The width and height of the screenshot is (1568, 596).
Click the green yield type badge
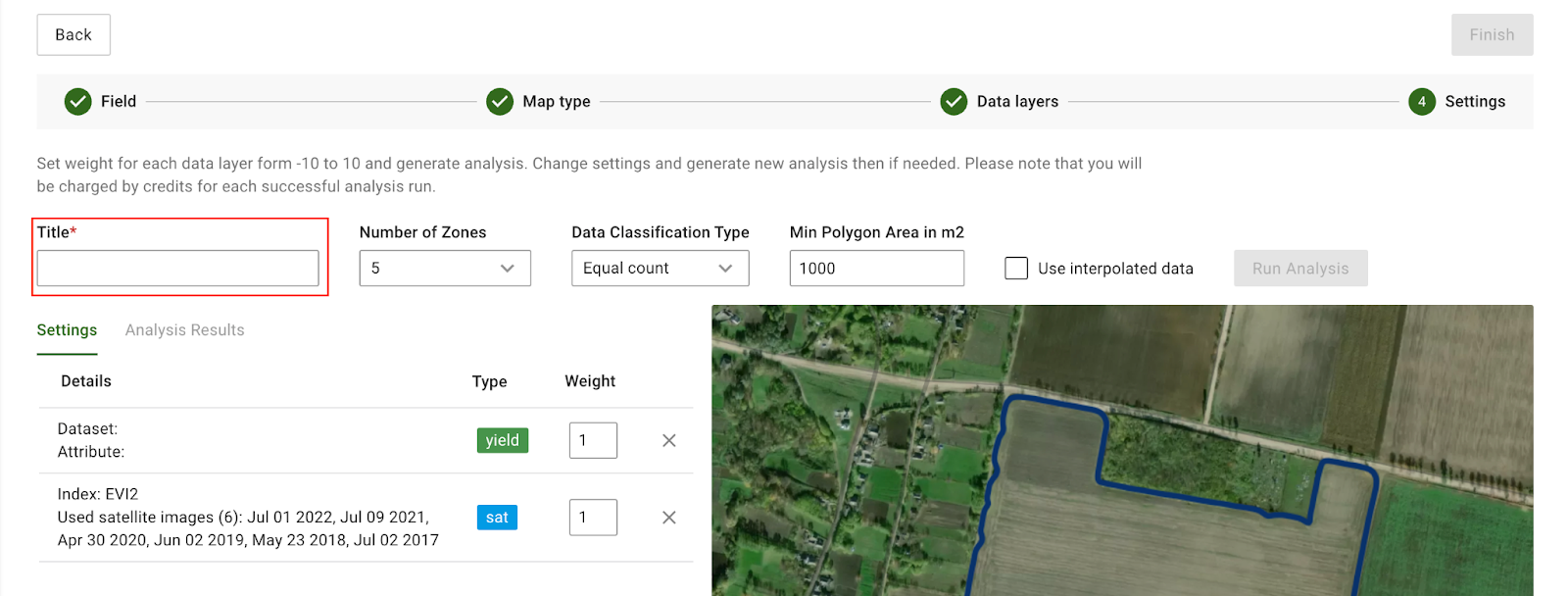coord(502,441)
